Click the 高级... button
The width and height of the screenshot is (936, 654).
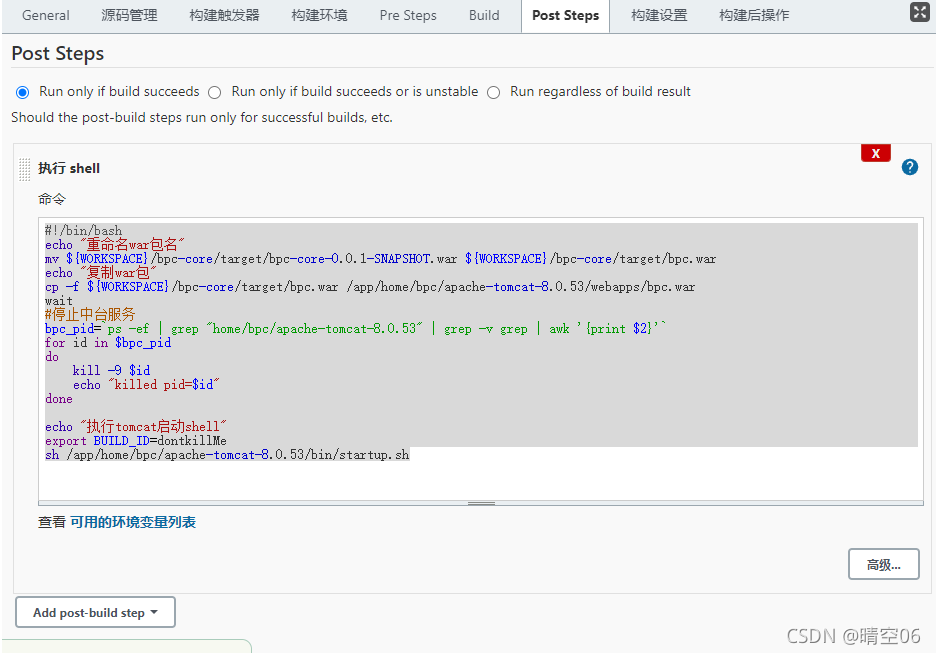(883, 564)
